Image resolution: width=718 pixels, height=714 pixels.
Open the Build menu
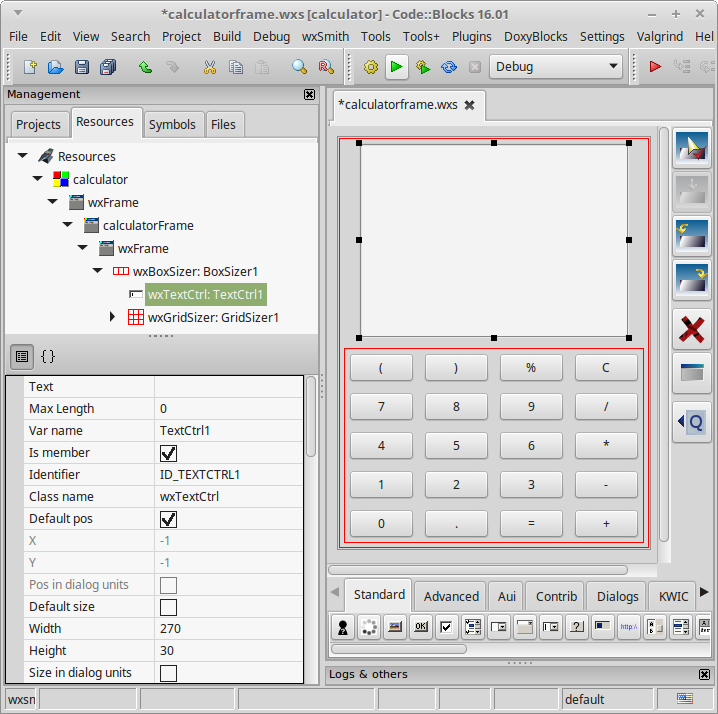click(x=227, y=37)
